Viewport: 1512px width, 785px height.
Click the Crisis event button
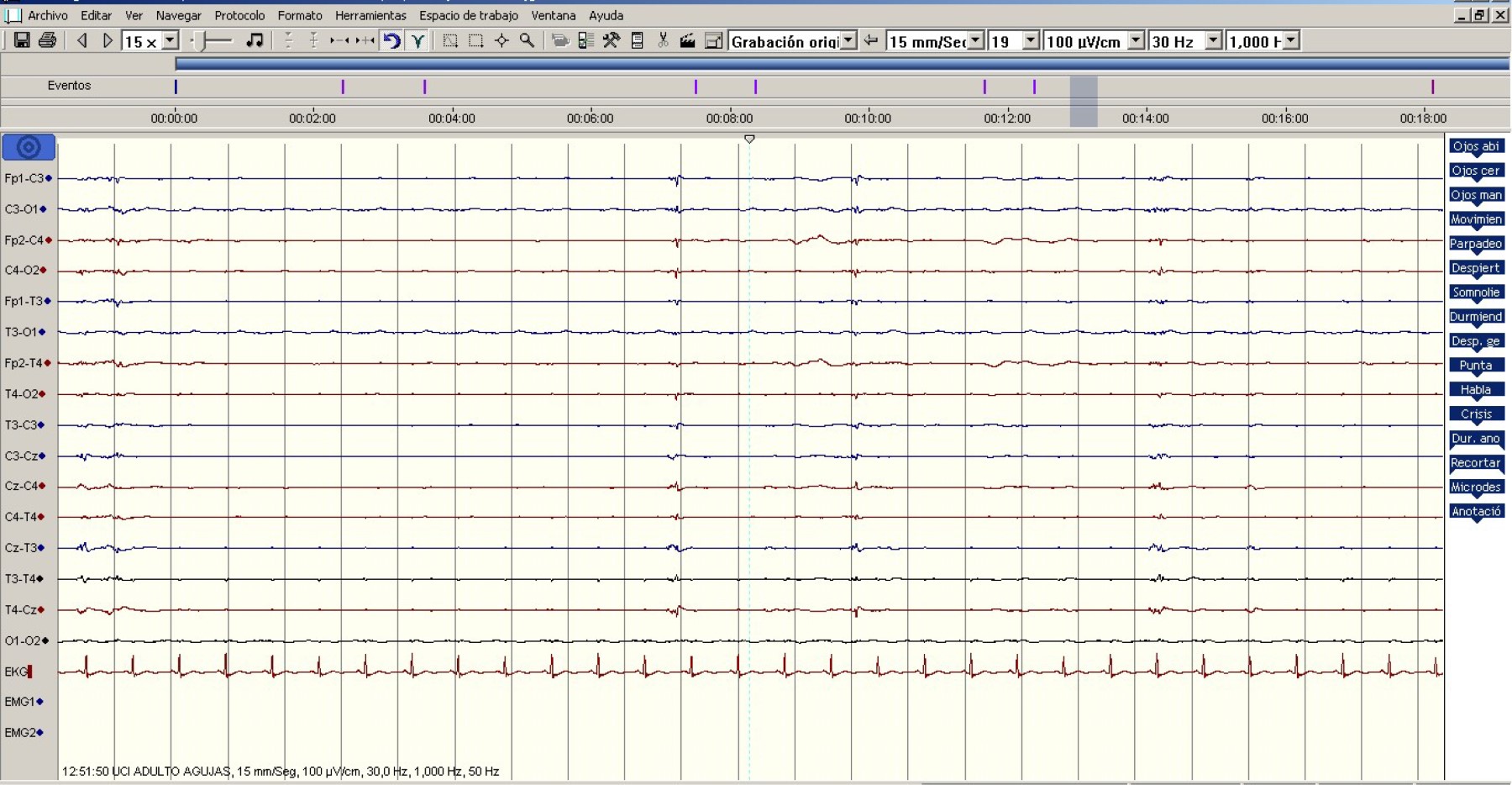click(1476, 414)
